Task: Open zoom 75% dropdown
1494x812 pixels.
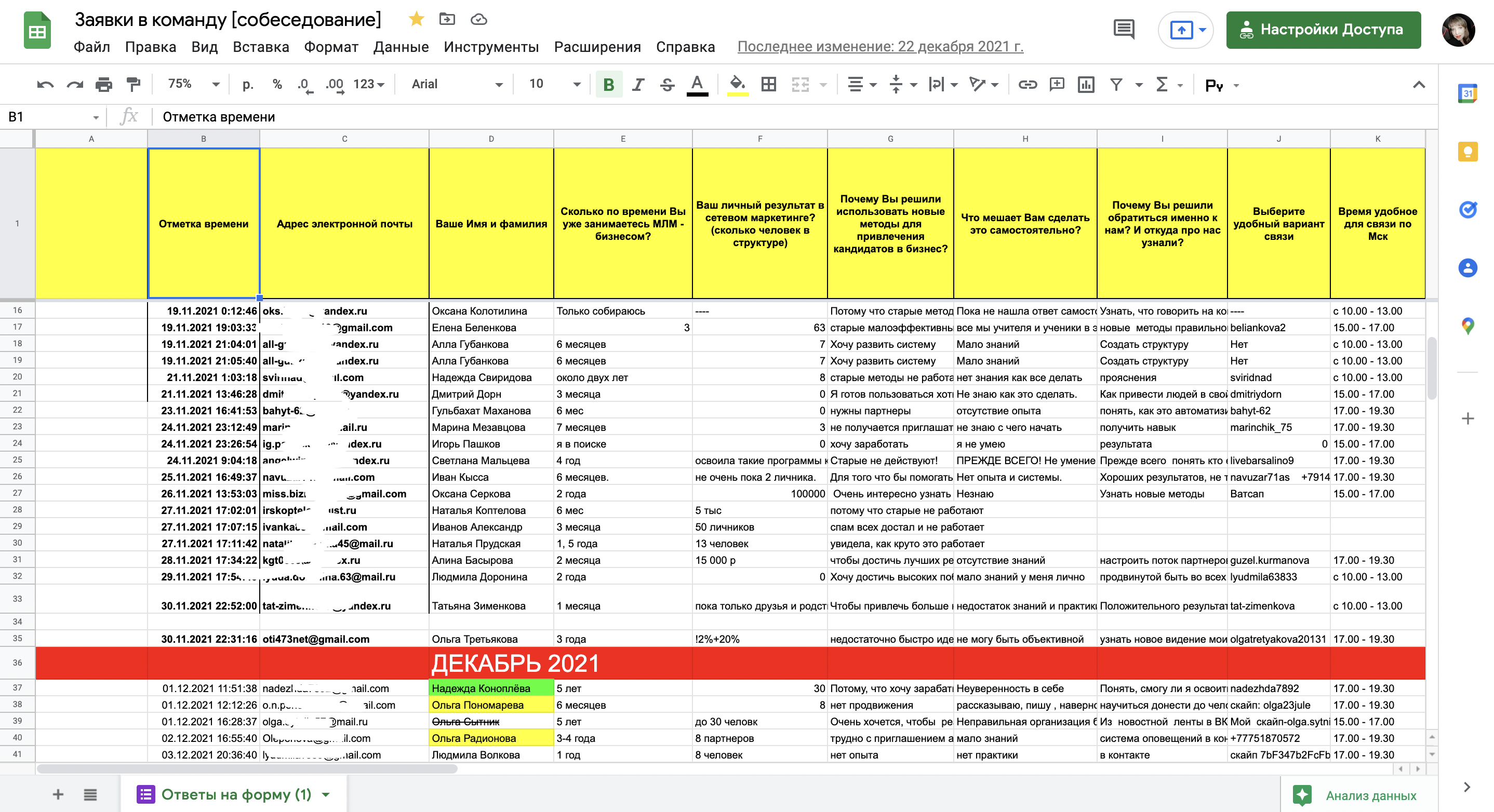Action: click(194, 84)
